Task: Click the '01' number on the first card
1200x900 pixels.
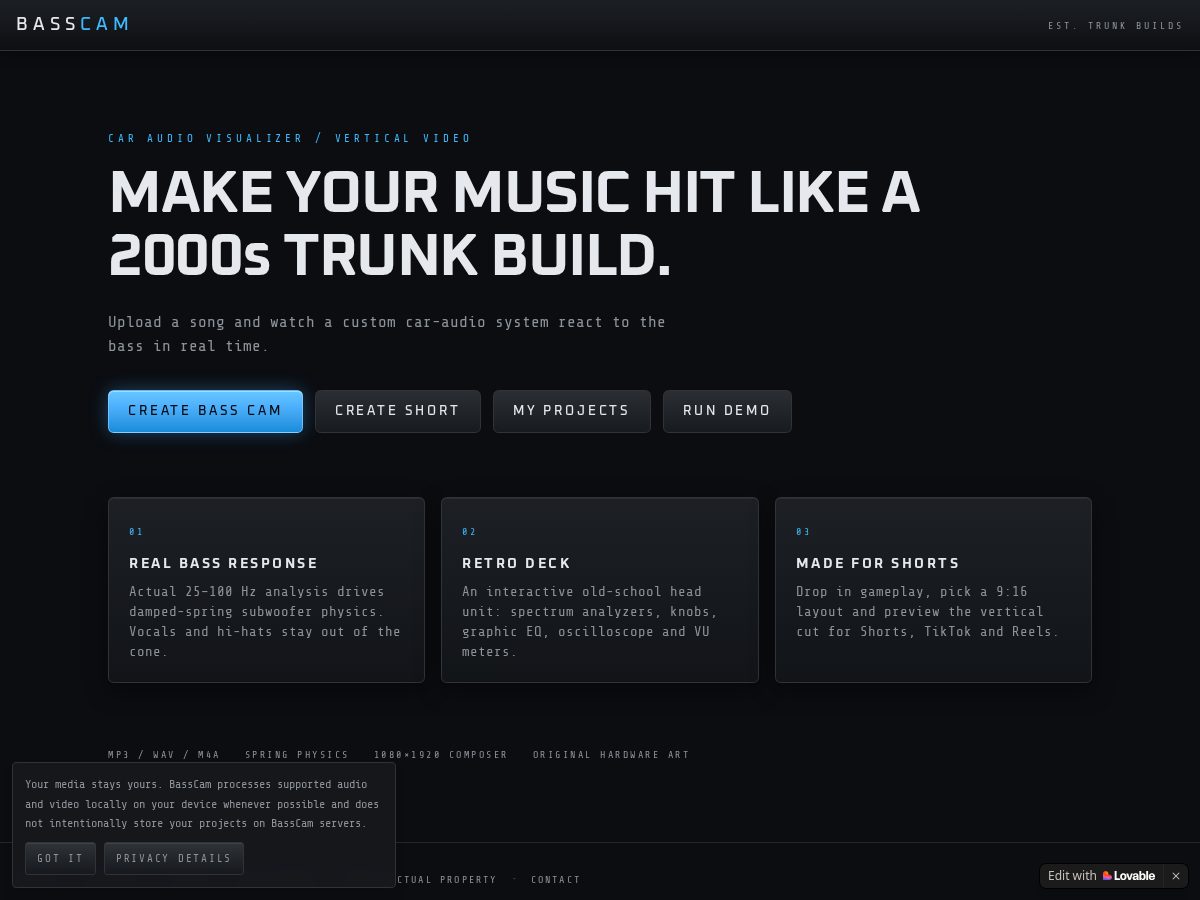Action: point(136,532)
